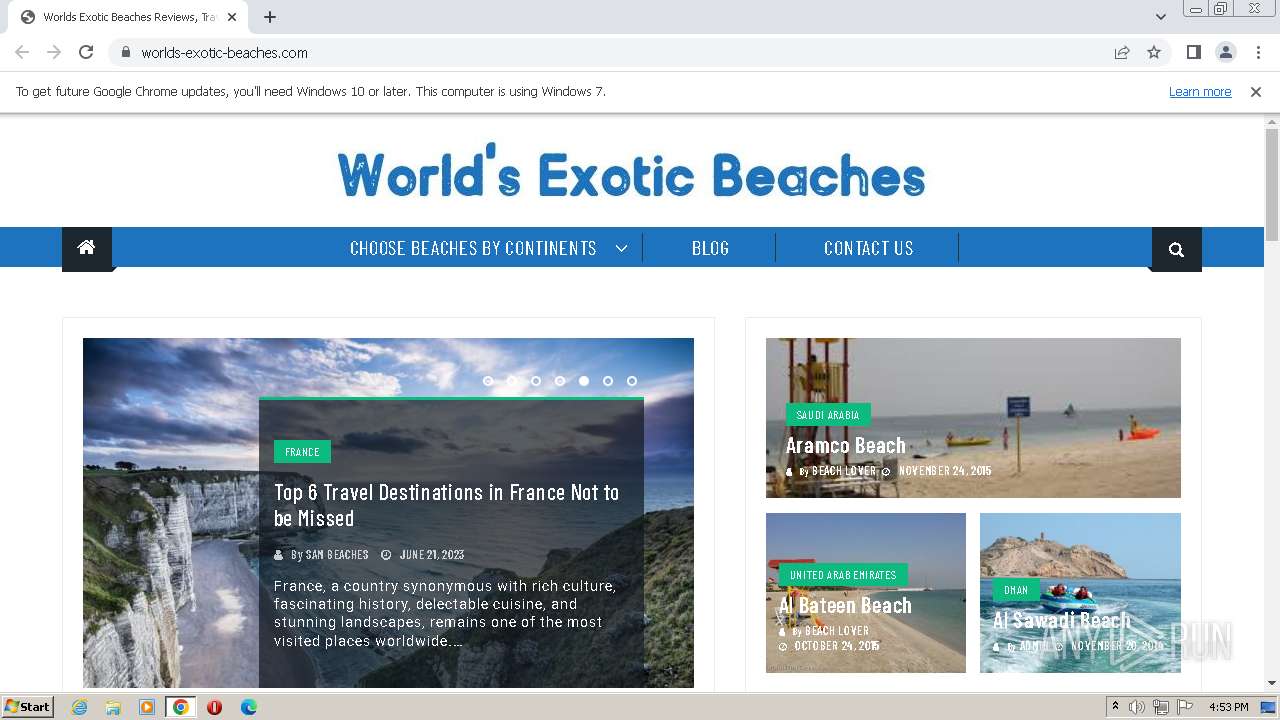Open the Al Sawadi Beach article

(1062, 621)
